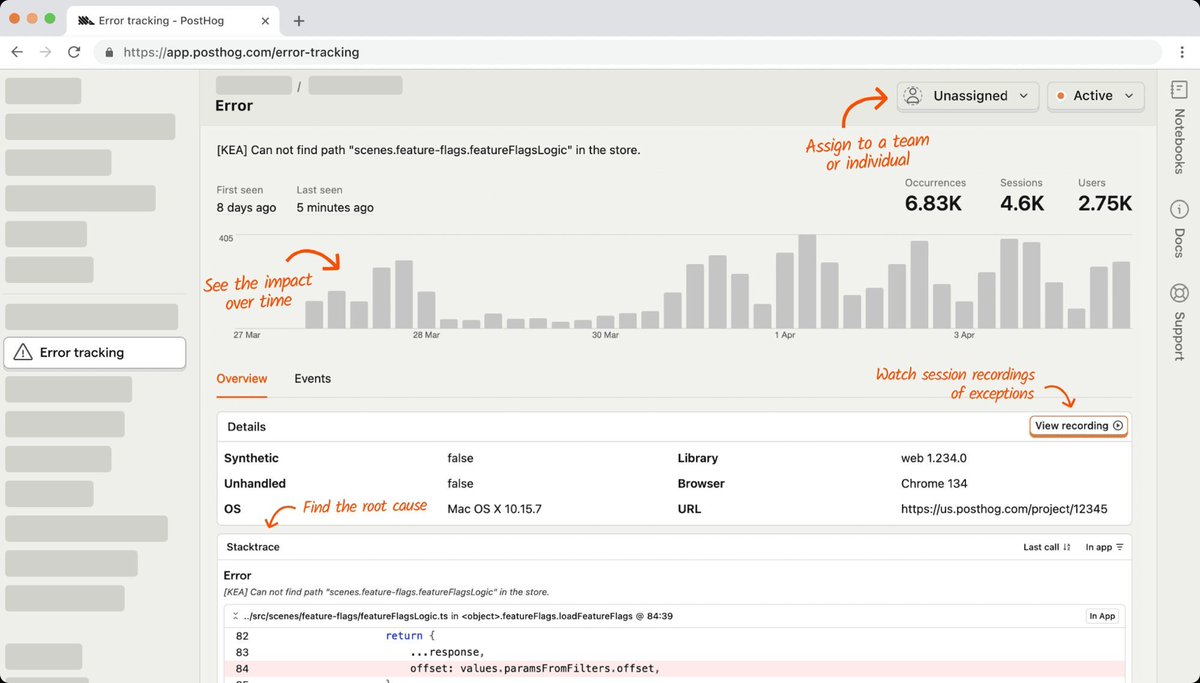Image resolution: width=1200 pixels, height=683 pixels.
Task: Click the Library value web 1.234.0
Action: coord(934,458)
